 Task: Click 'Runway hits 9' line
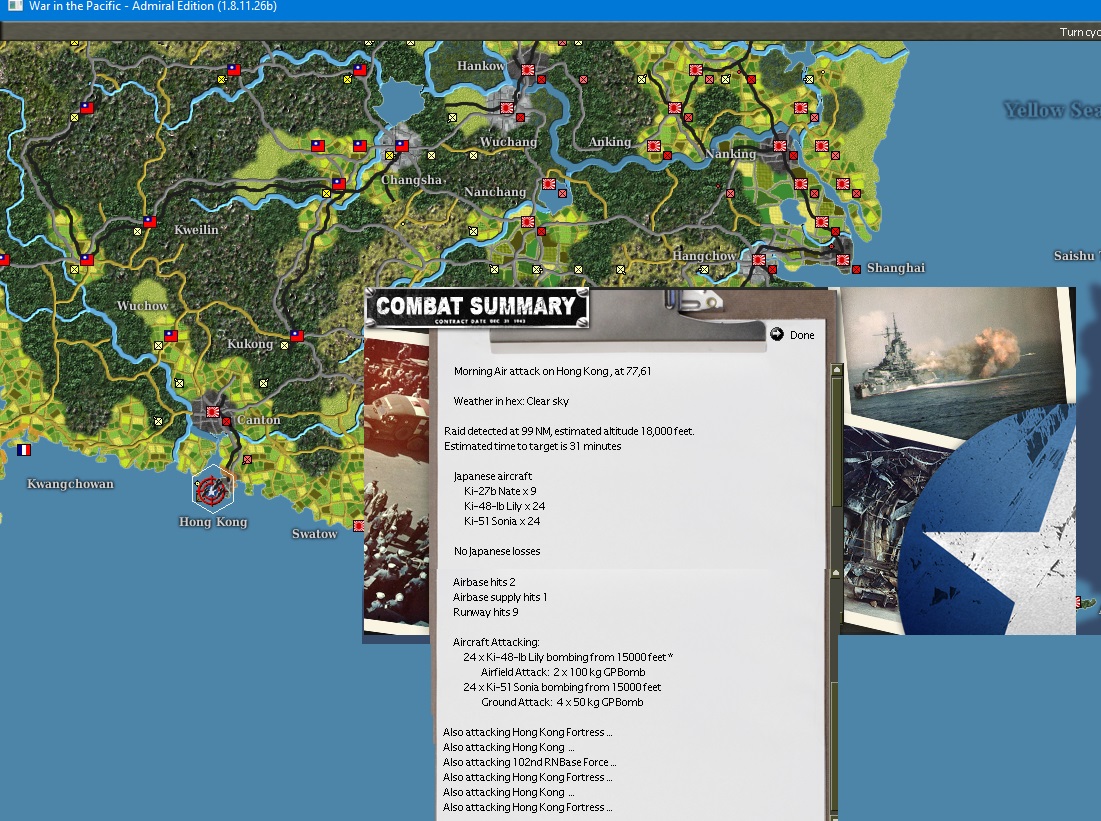point(485,612)
